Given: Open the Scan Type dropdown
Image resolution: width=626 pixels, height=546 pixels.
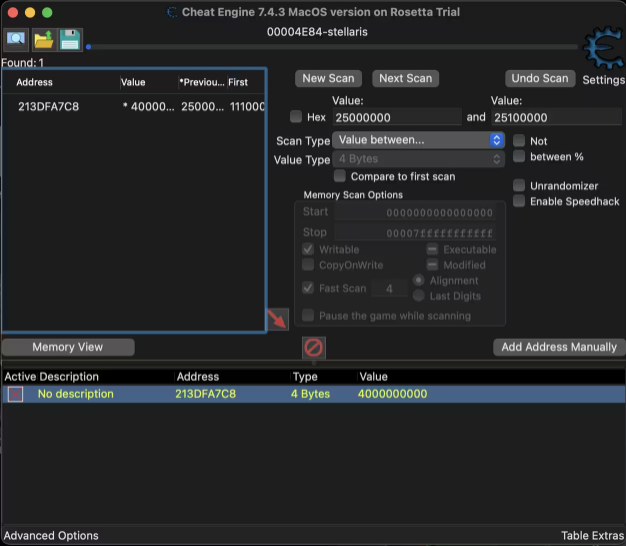Looking at the screenshot, I should click(418, 140).
